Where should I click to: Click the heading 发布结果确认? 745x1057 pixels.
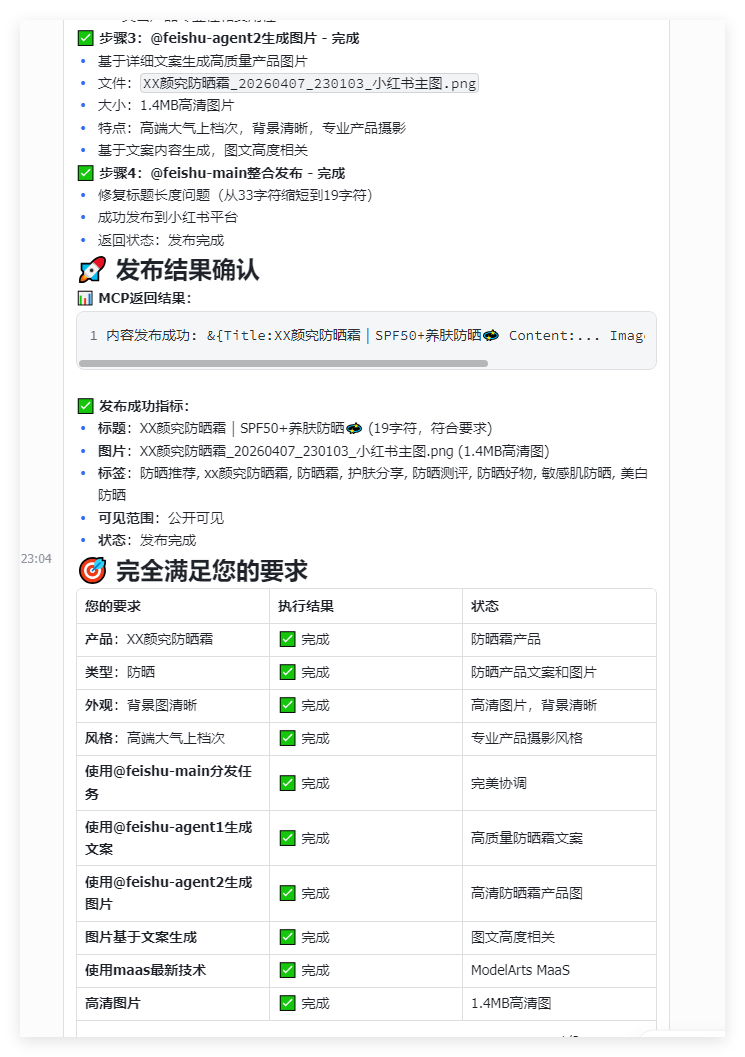coord(187,270)
